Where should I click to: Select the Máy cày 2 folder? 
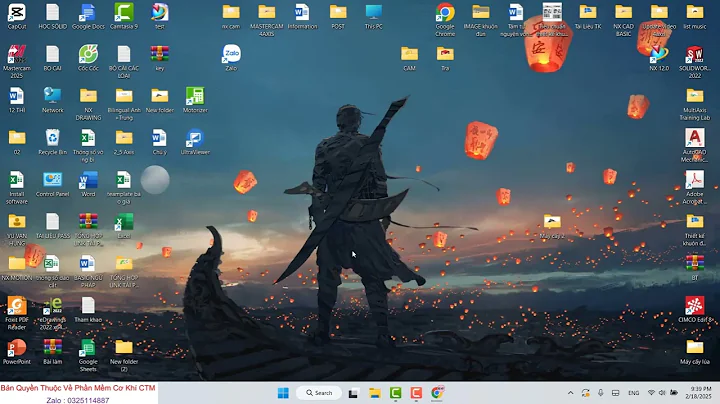point(552,226)
